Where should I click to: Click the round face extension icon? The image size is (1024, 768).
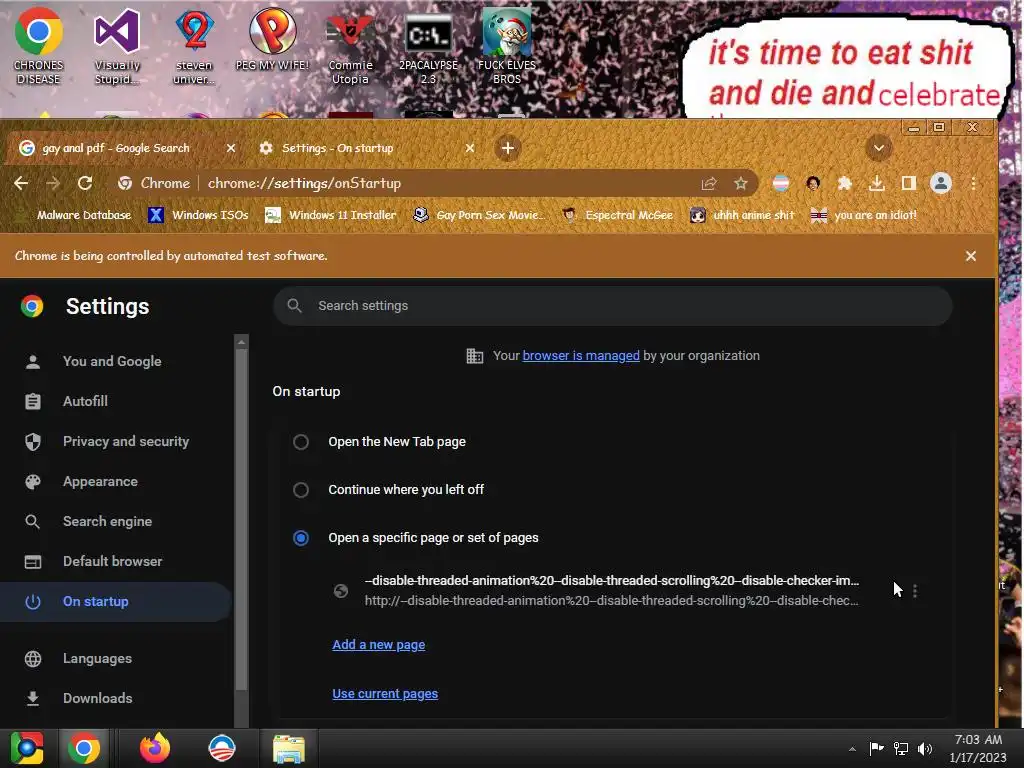click(813, 184)
